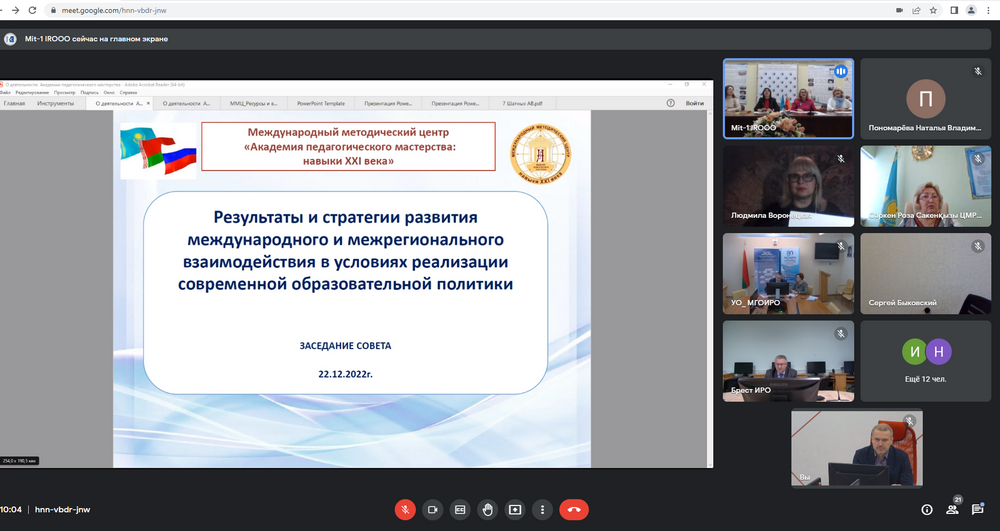Click the present screen button
The image size is (1000, 531).
tap(515, 509)
